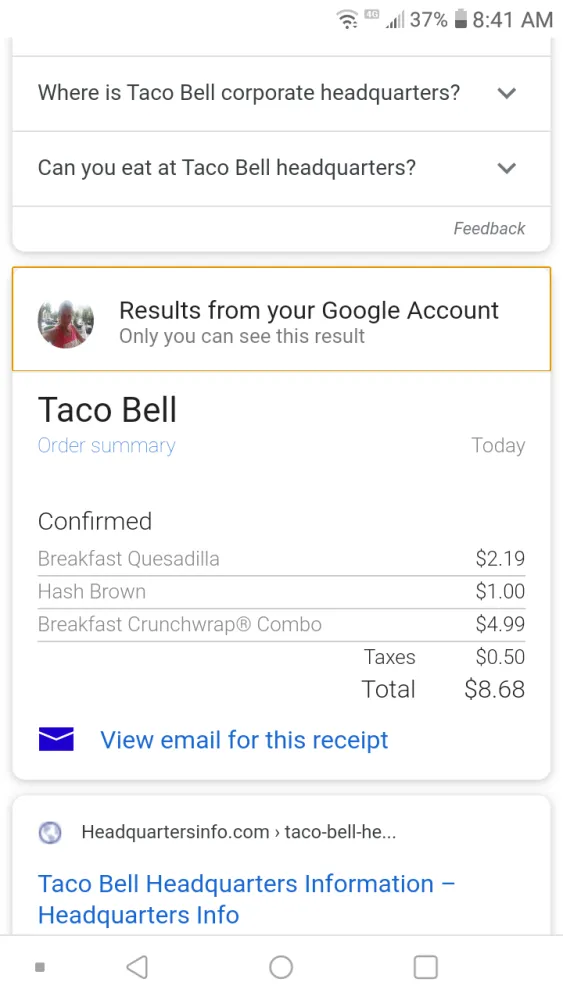
Task: Tap the blue envelope email icon
Action: click(56, 739)
